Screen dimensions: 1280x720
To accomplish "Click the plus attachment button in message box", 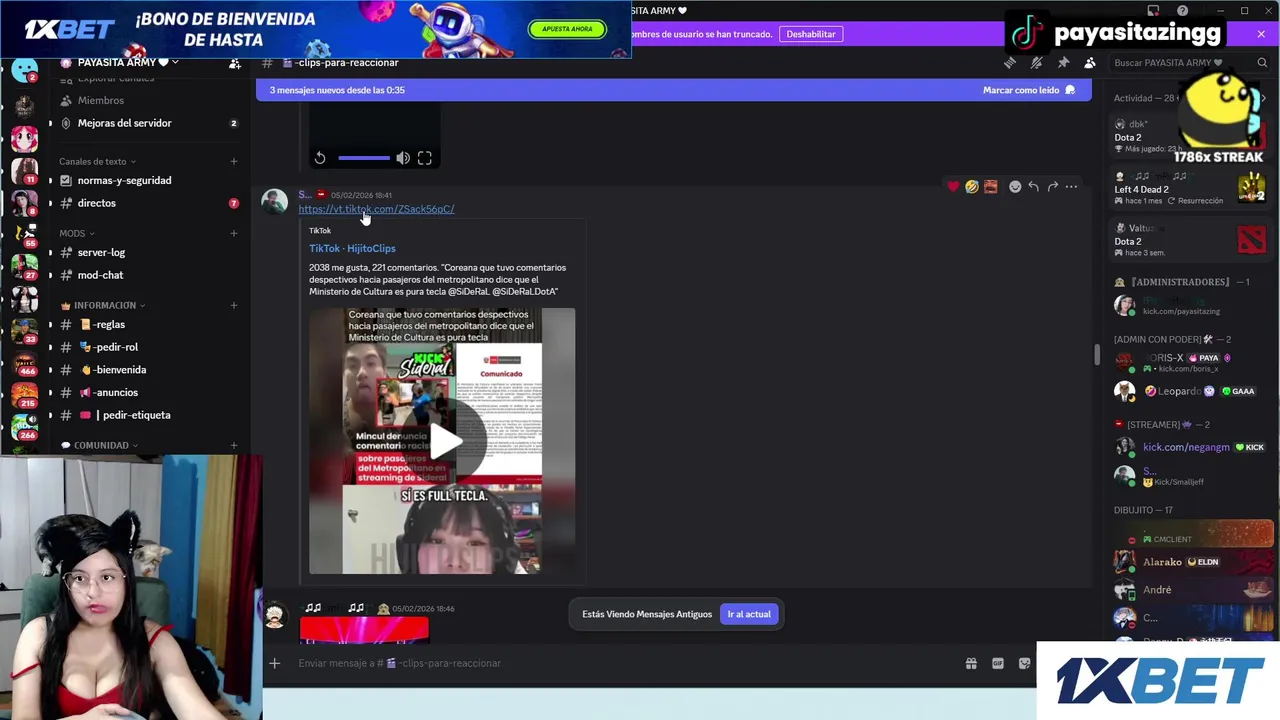I will 275,663.
